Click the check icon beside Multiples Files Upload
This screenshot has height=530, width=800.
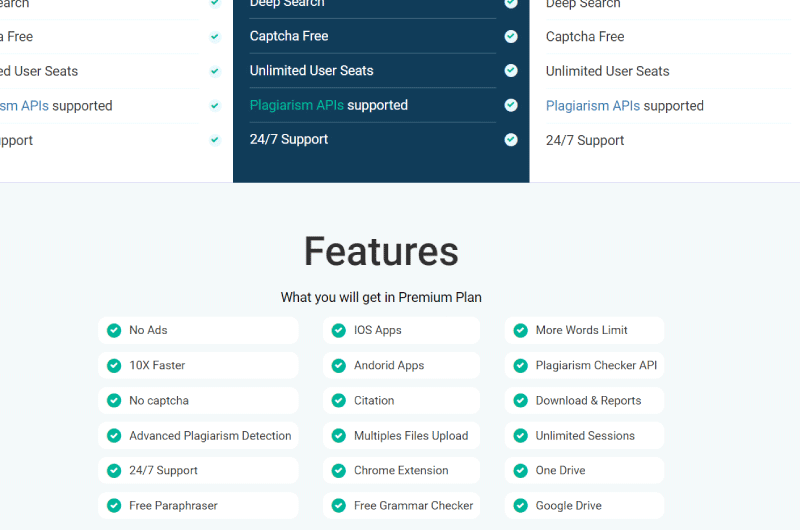(x=338, y=436)
